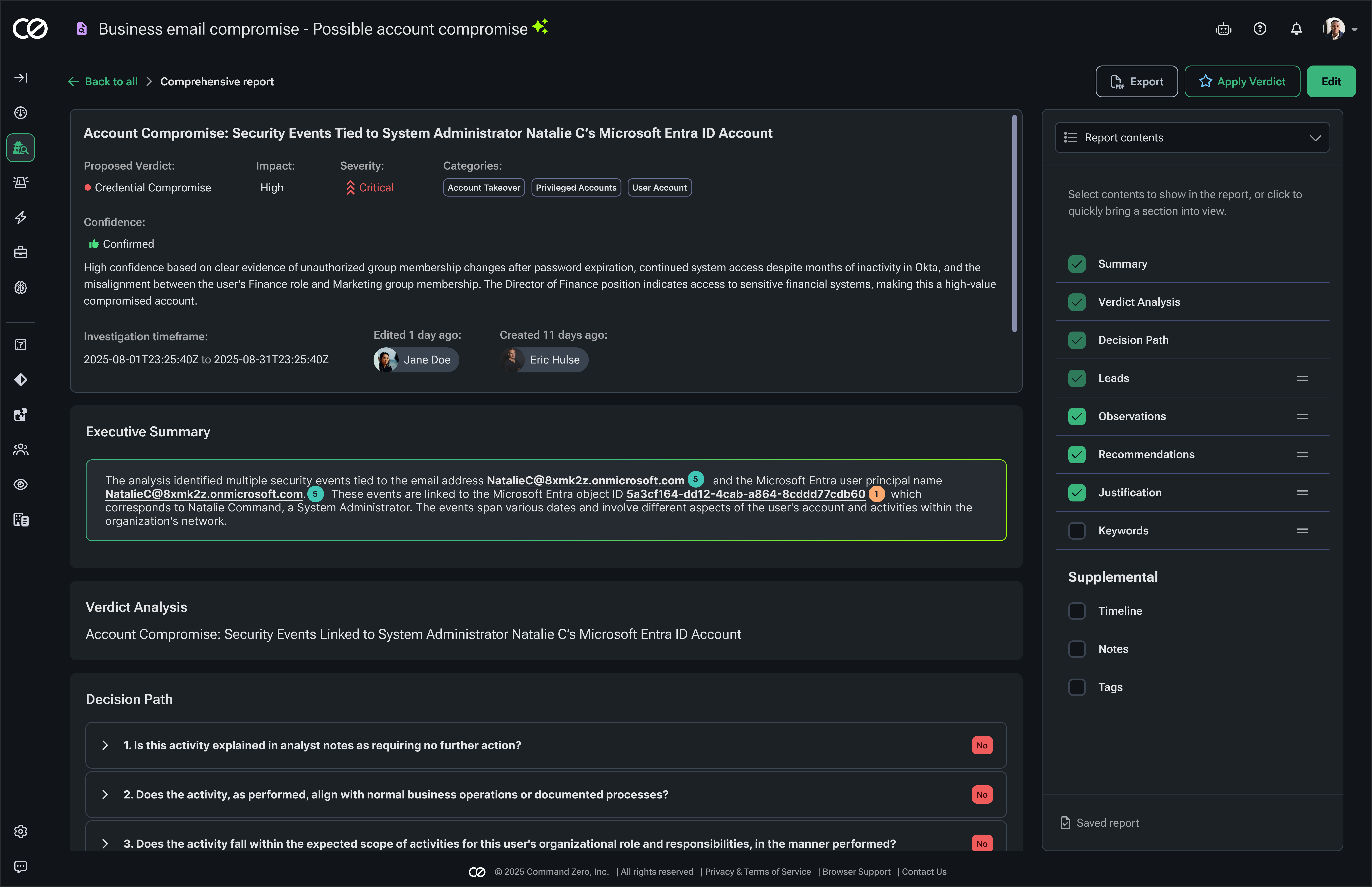1372x887 pixels.
Task: Click the briefcase cases icon in sidebar
Action: 21,252
